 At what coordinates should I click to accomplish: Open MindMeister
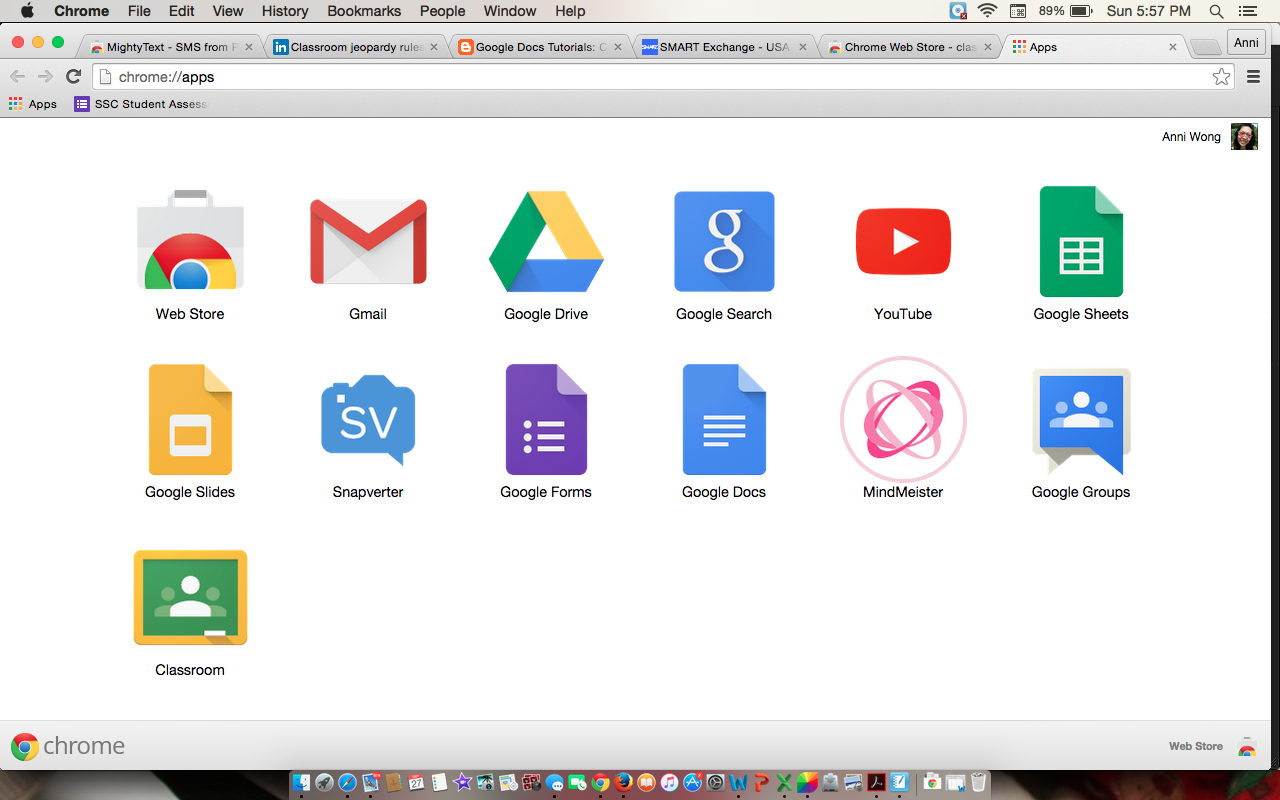click(902, 420)
